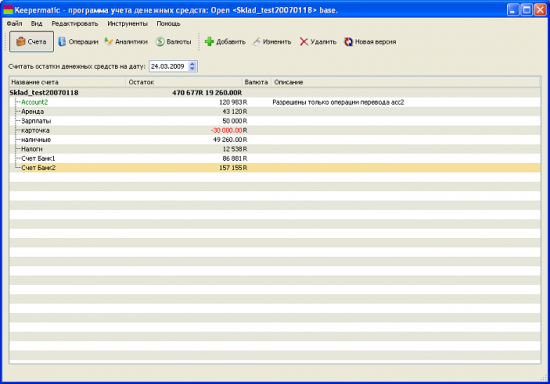Select root row Sklad_test20070118

click(275, 93)
